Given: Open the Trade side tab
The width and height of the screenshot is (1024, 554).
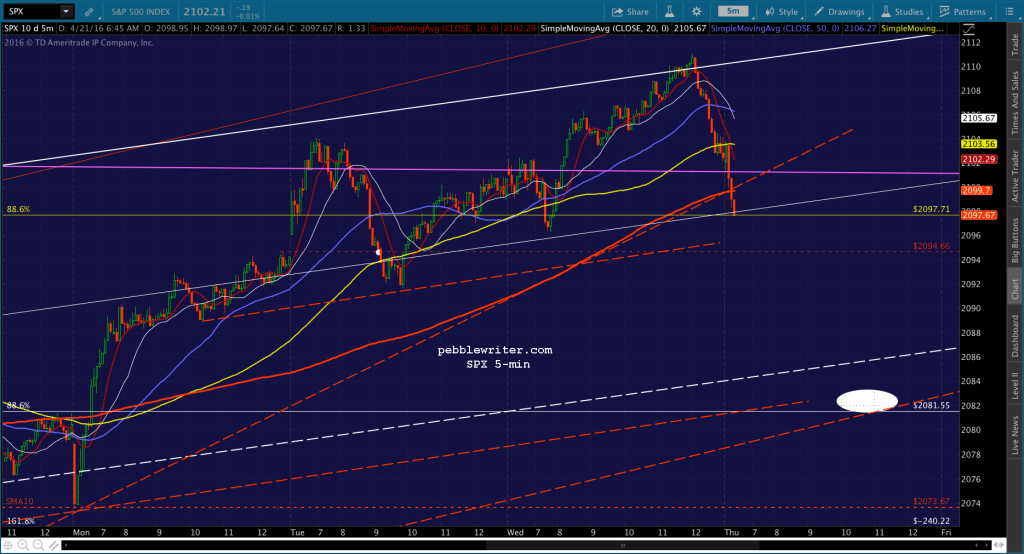Looking at the screenshot, I should coord(1015,44).
